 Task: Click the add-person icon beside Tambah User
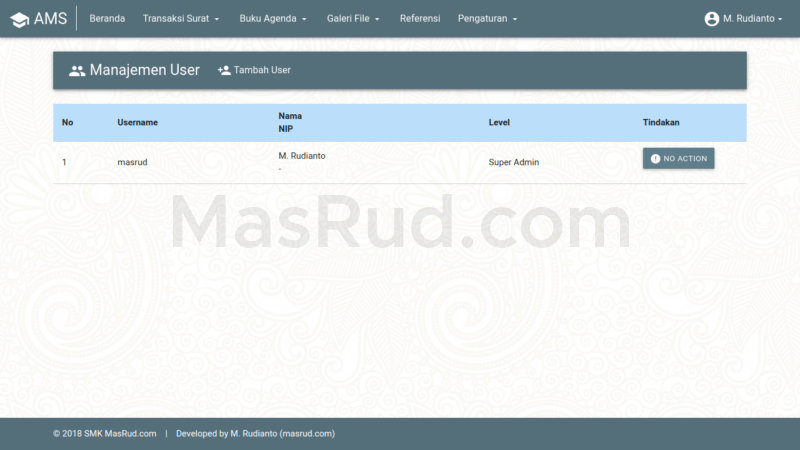tap(224, 71)
